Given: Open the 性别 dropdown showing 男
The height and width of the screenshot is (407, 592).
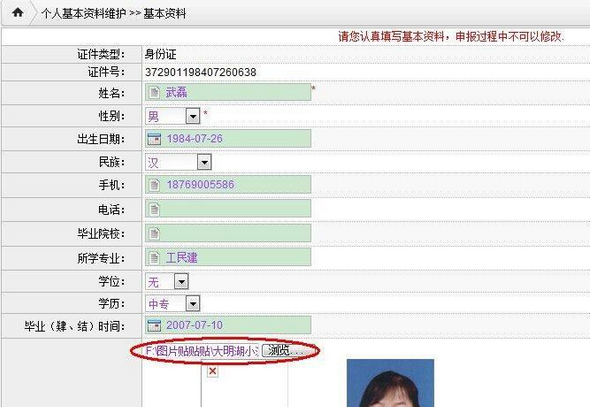Looking at the screenshot, I should (x=173, y=116).
